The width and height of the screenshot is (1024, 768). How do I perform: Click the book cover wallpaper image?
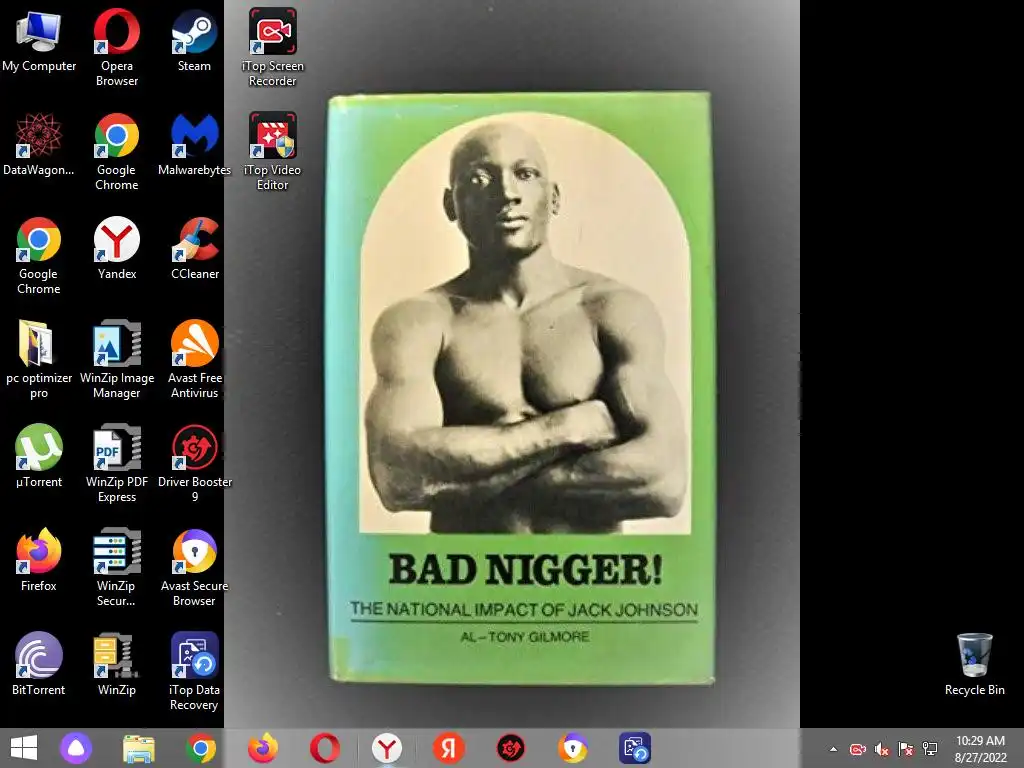tap(520, 388)
